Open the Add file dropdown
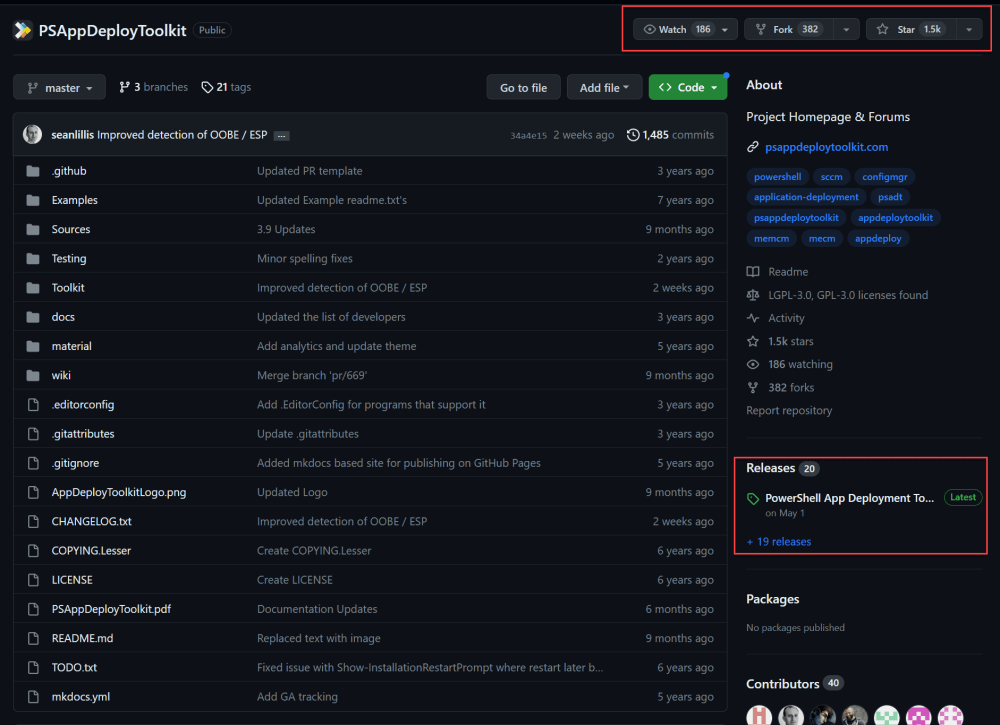 pos(604,87)
